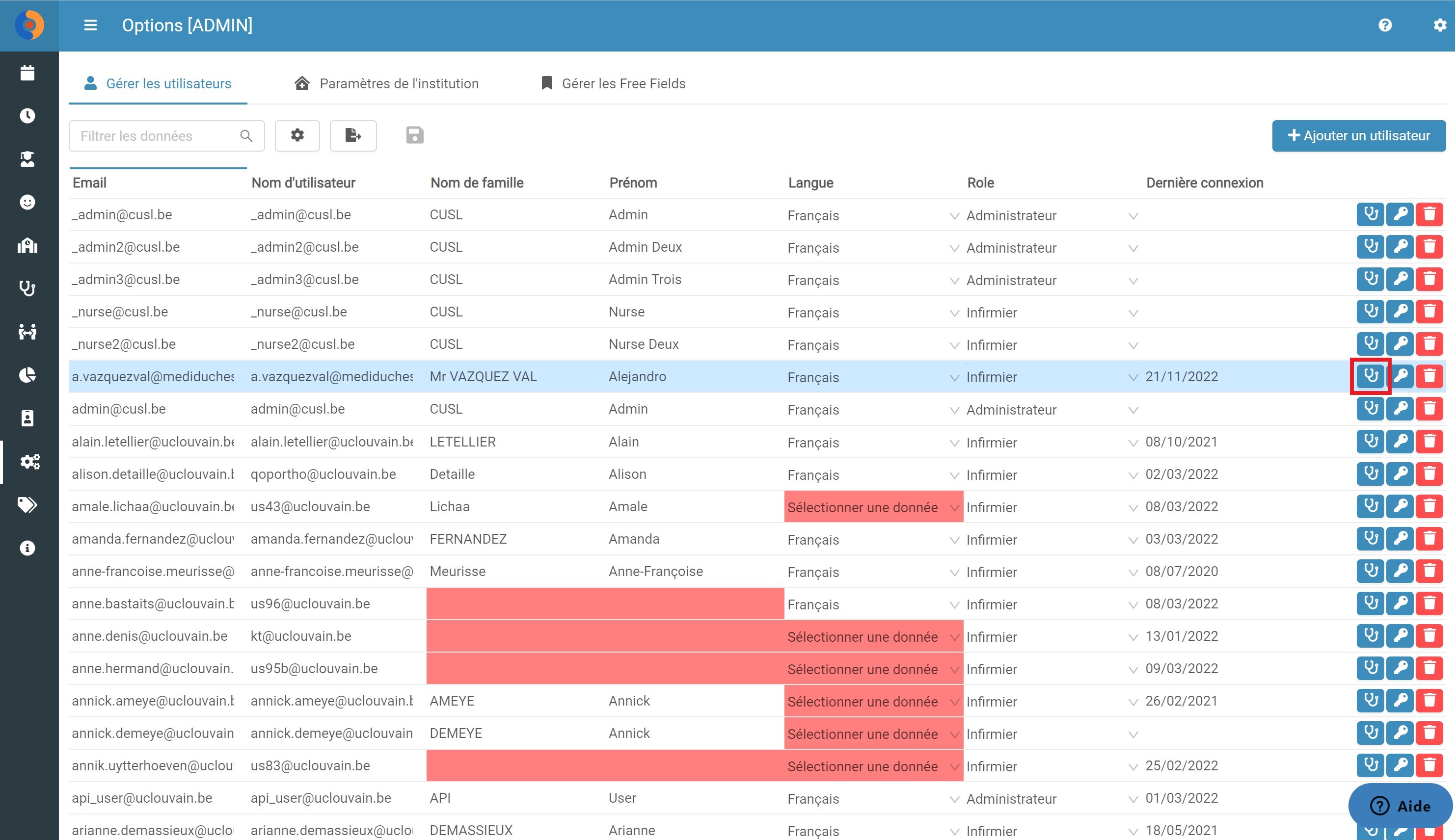Viewport: 1455px width, 840px height.
Task: Open the clock icon in sidebar
Action: [27, 116]
